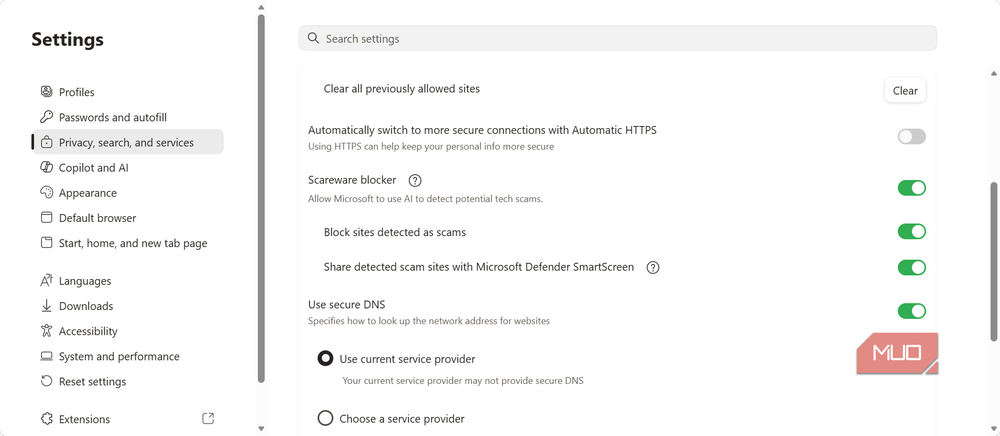
Task: Enable the Automatic HTTPS toggle
Action: pyautogui.click(x=911, y=136)
